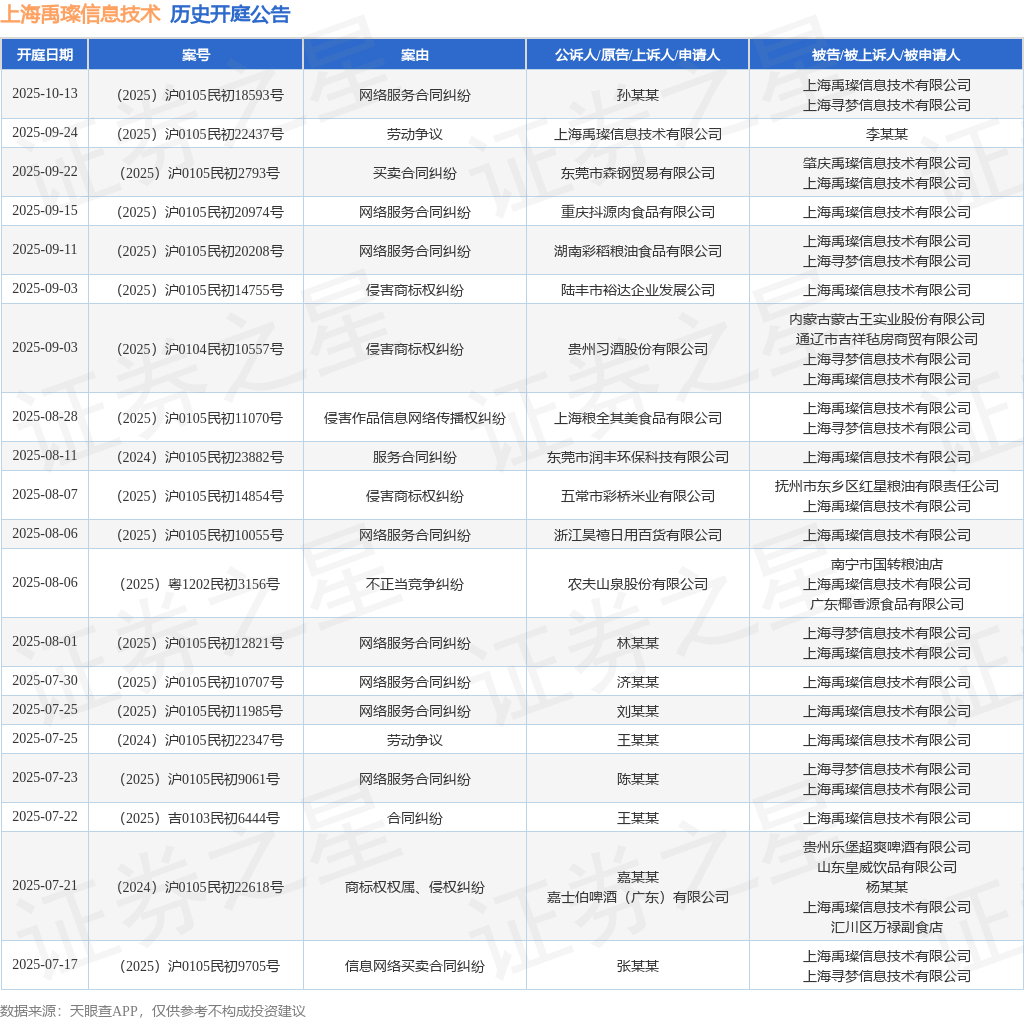The height and width of the screenshot is (1020, 1024).
Task: Select plaintiff 五常市彩桥米业有限公司
Action: 637,496
